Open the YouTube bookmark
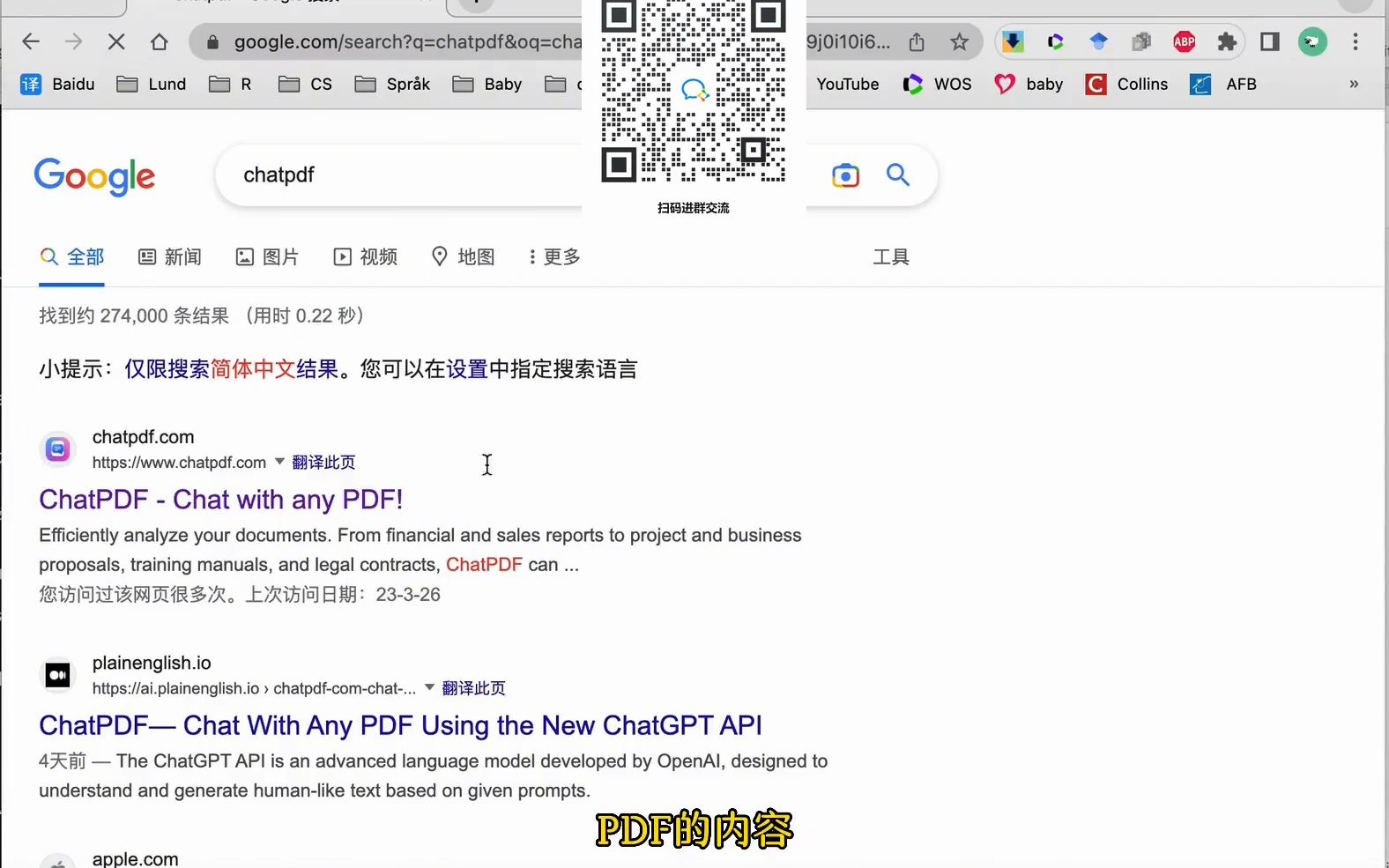Screen dimensions: 1389x868 (x=847, y=84)
